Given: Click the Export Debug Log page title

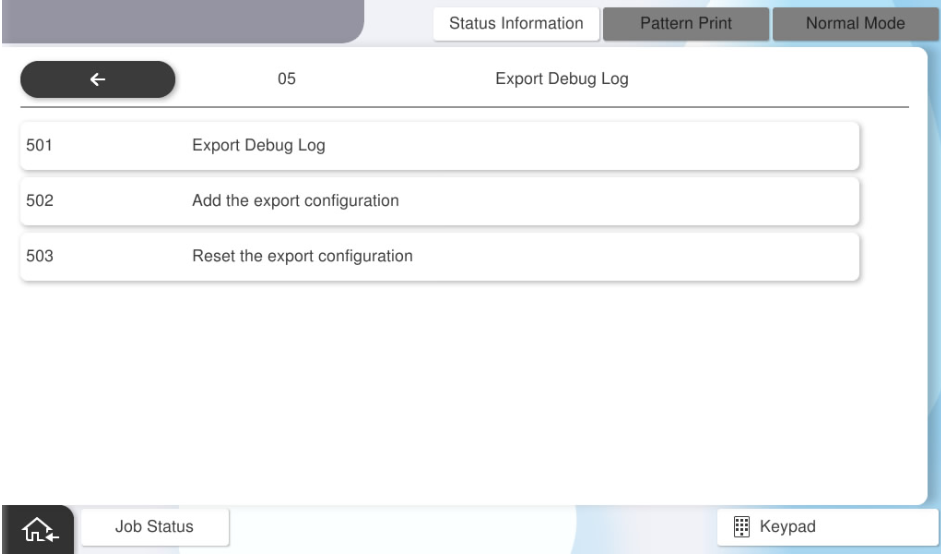Looking at the screenshot, I should click(x=562, y=81).
